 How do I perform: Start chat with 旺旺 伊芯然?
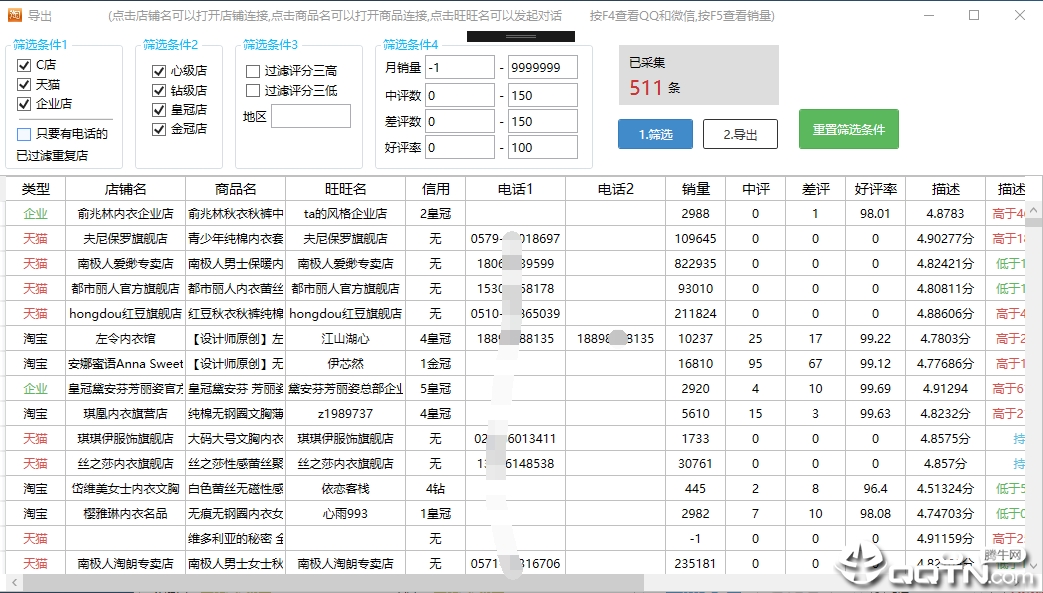click(x=345, y=363)
